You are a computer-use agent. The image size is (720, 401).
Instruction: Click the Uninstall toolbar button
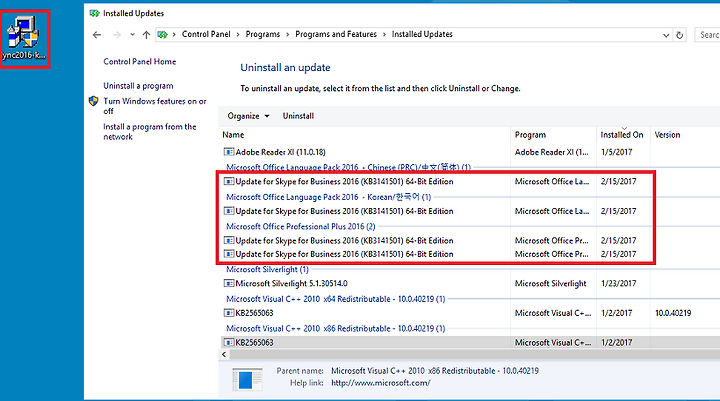298,116
